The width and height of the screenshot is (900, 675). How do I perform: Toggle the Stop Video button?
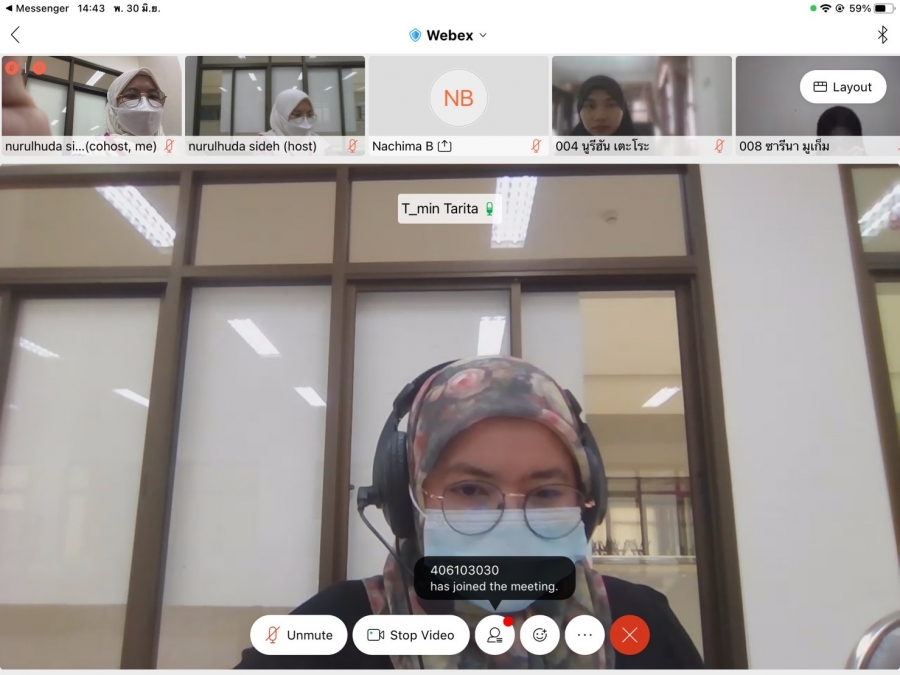click(411, 635)
